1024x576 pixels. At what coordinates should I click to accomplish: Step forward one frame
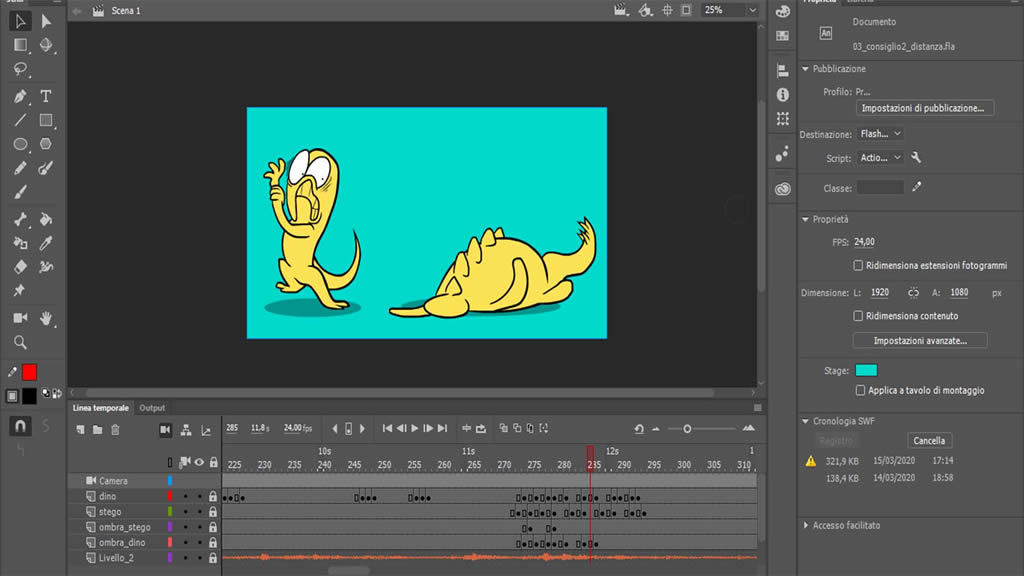(428, 428)
